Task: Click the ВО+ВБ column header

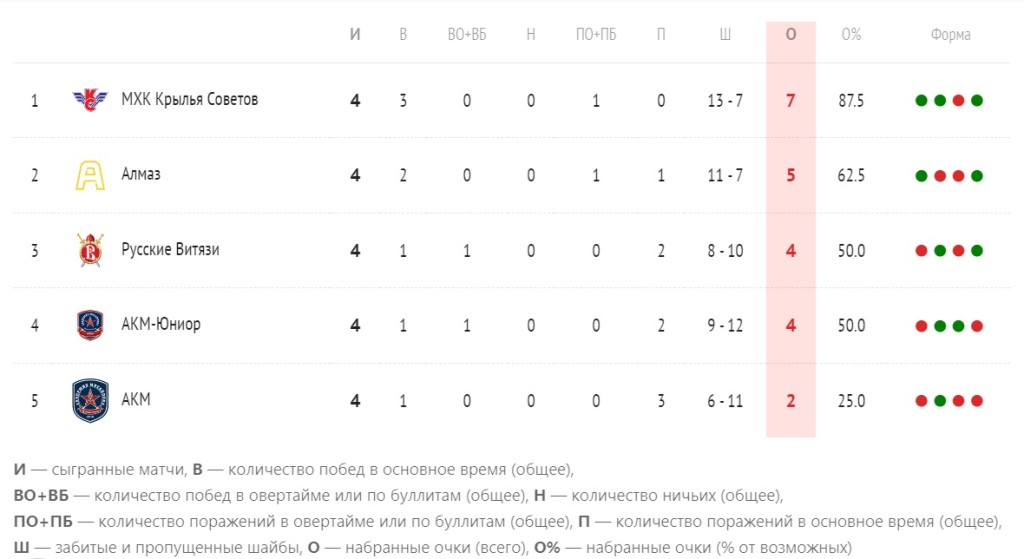Action: click(x=467, y=34)
